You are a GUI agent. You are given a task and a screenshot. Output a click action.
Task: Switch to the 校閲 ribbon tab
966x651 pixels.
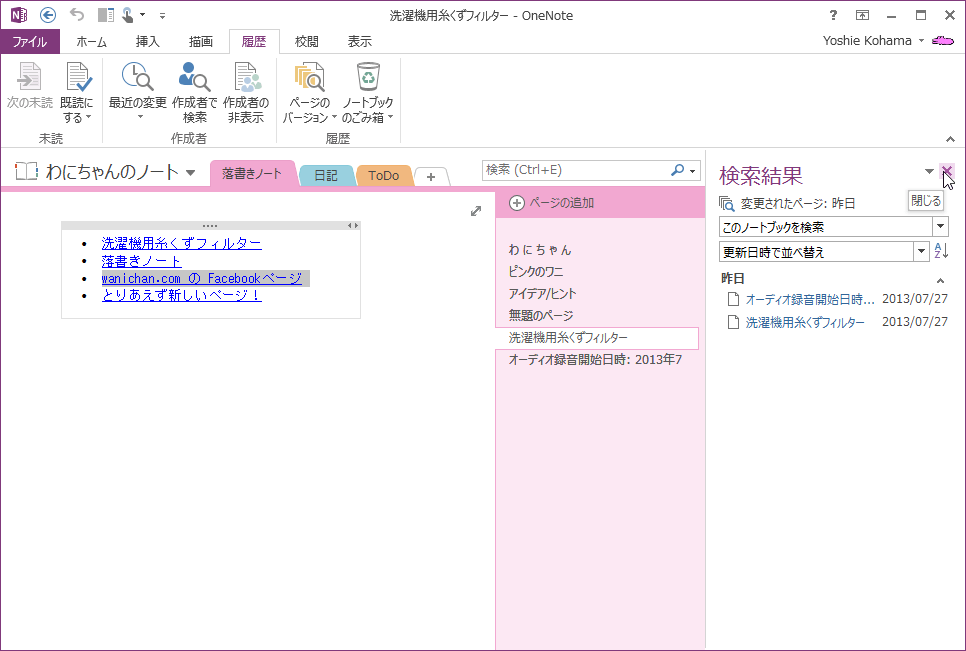[x=307, y=41]
